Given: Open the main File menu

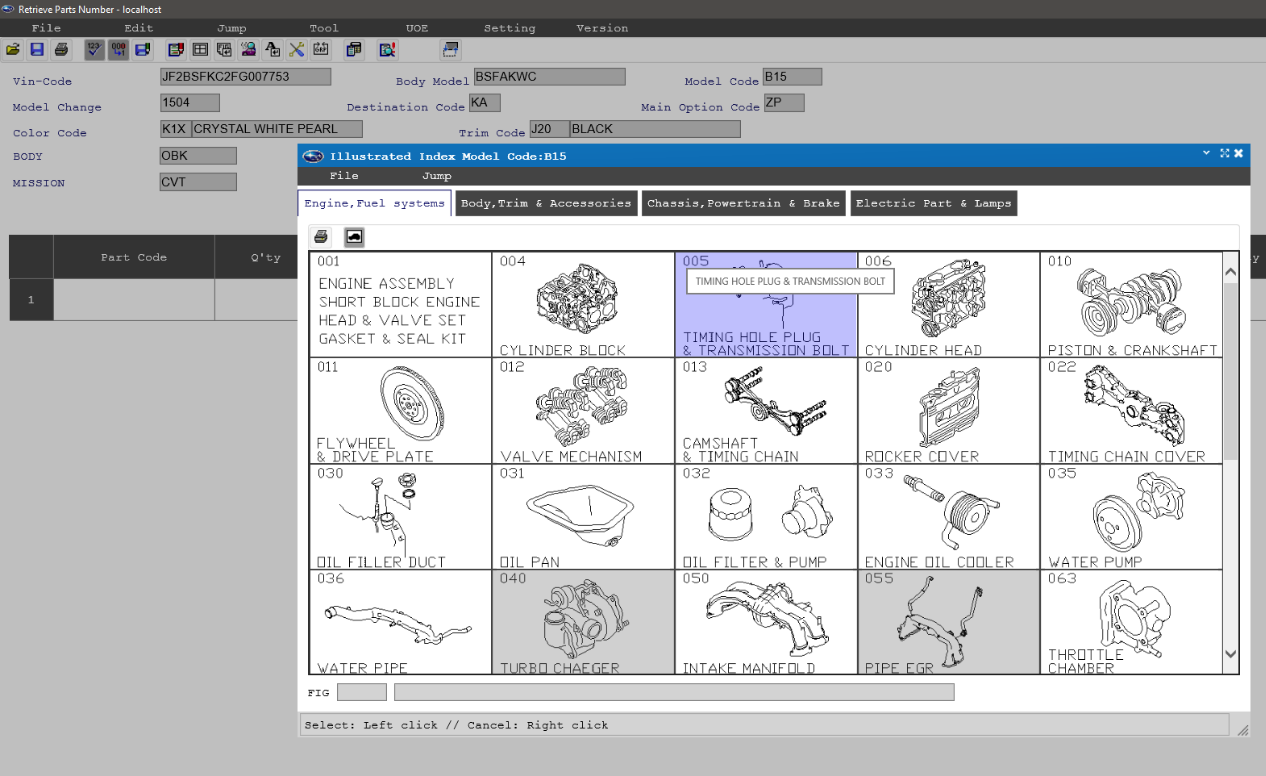Looking at the screenshot, I should (46, 28).
